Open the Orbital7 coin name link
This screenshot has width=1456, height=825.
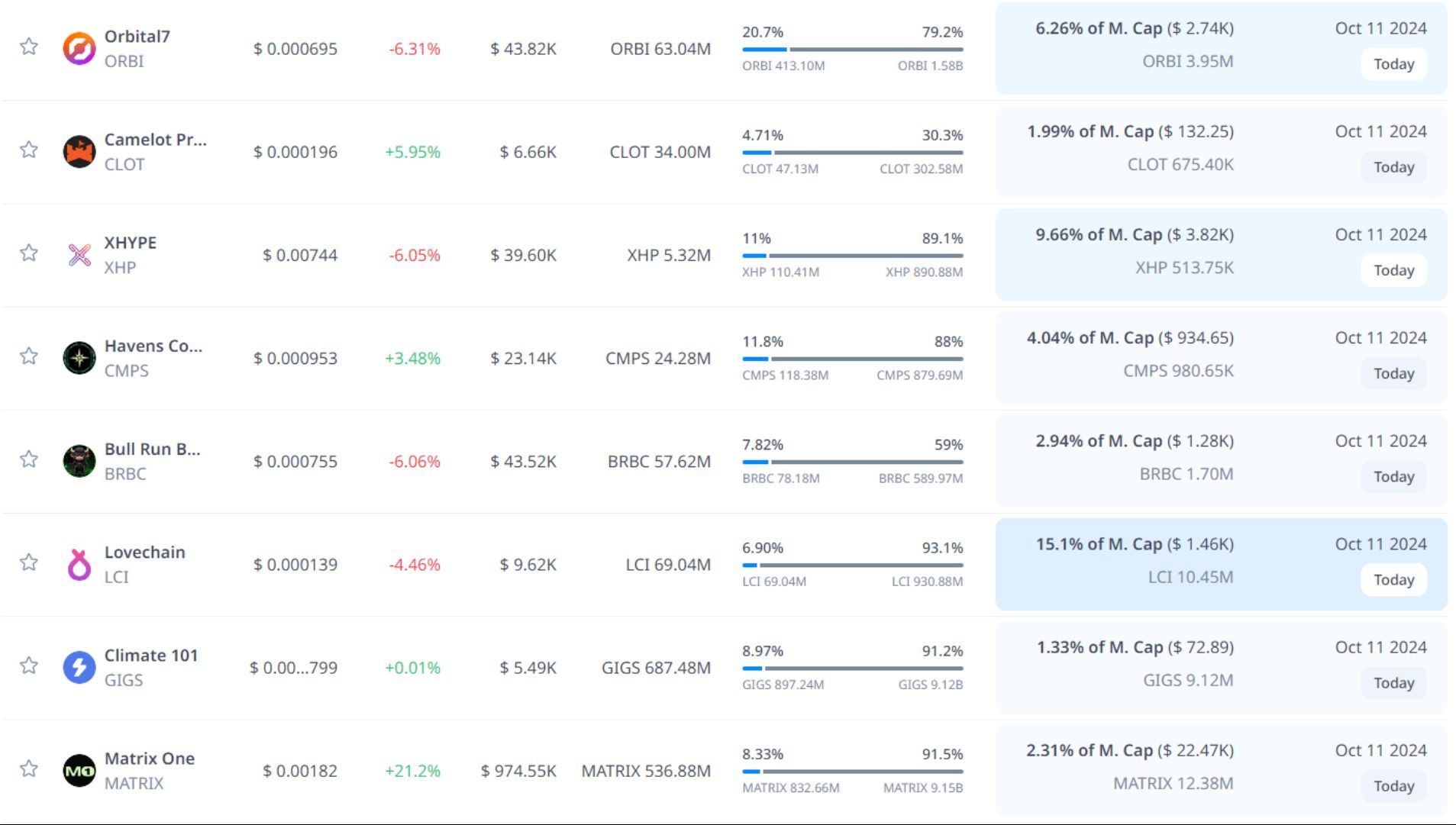pyautogui.click(x=137, y=37)
